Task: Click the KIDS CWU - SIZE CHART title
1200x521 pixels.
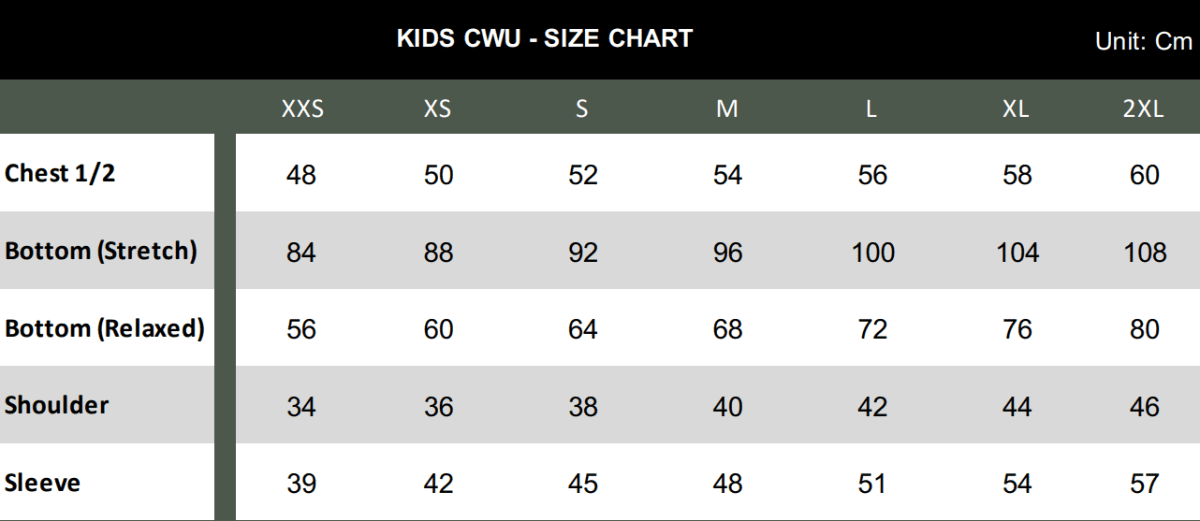Action: (x=544, y=39)
